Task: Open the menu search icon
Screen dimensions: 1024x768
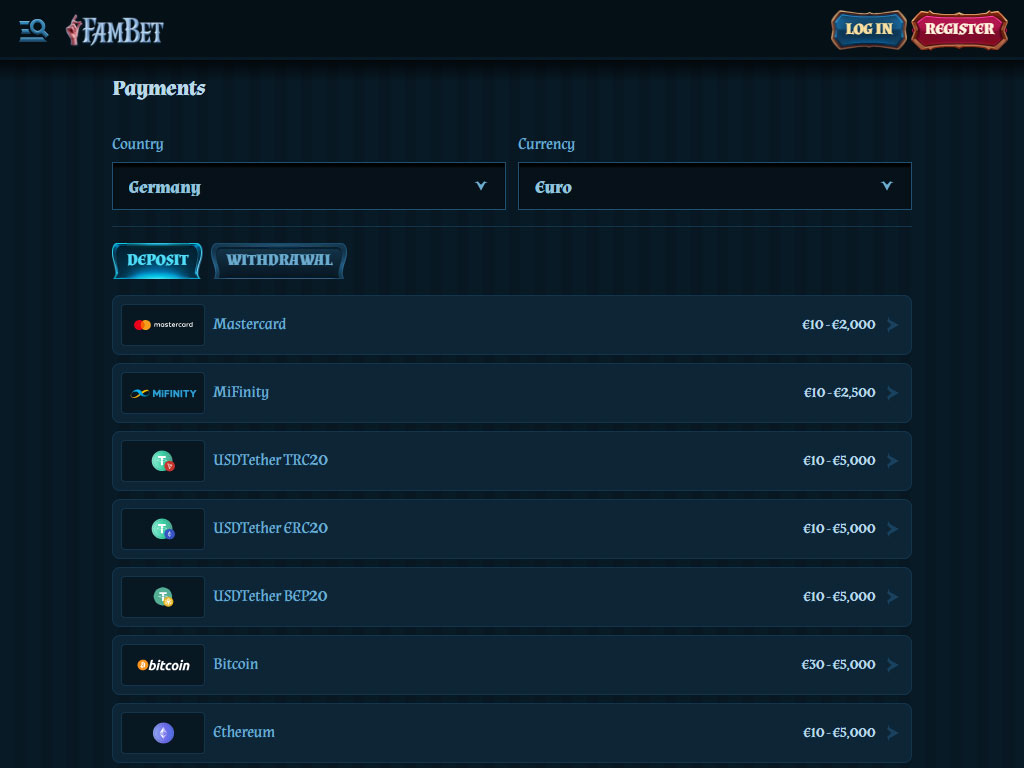Action: pyautogui.click(x=33, y=30)
